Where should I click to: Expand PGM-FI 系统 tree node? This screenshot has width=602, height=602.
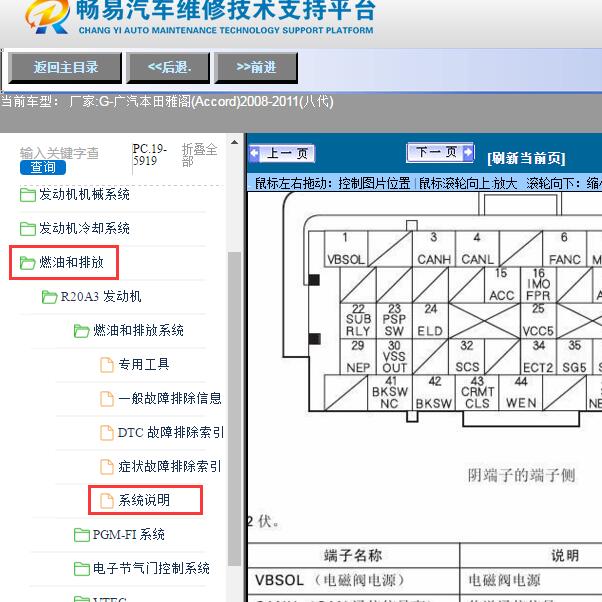pyautogui.click(x=129, y=534)
